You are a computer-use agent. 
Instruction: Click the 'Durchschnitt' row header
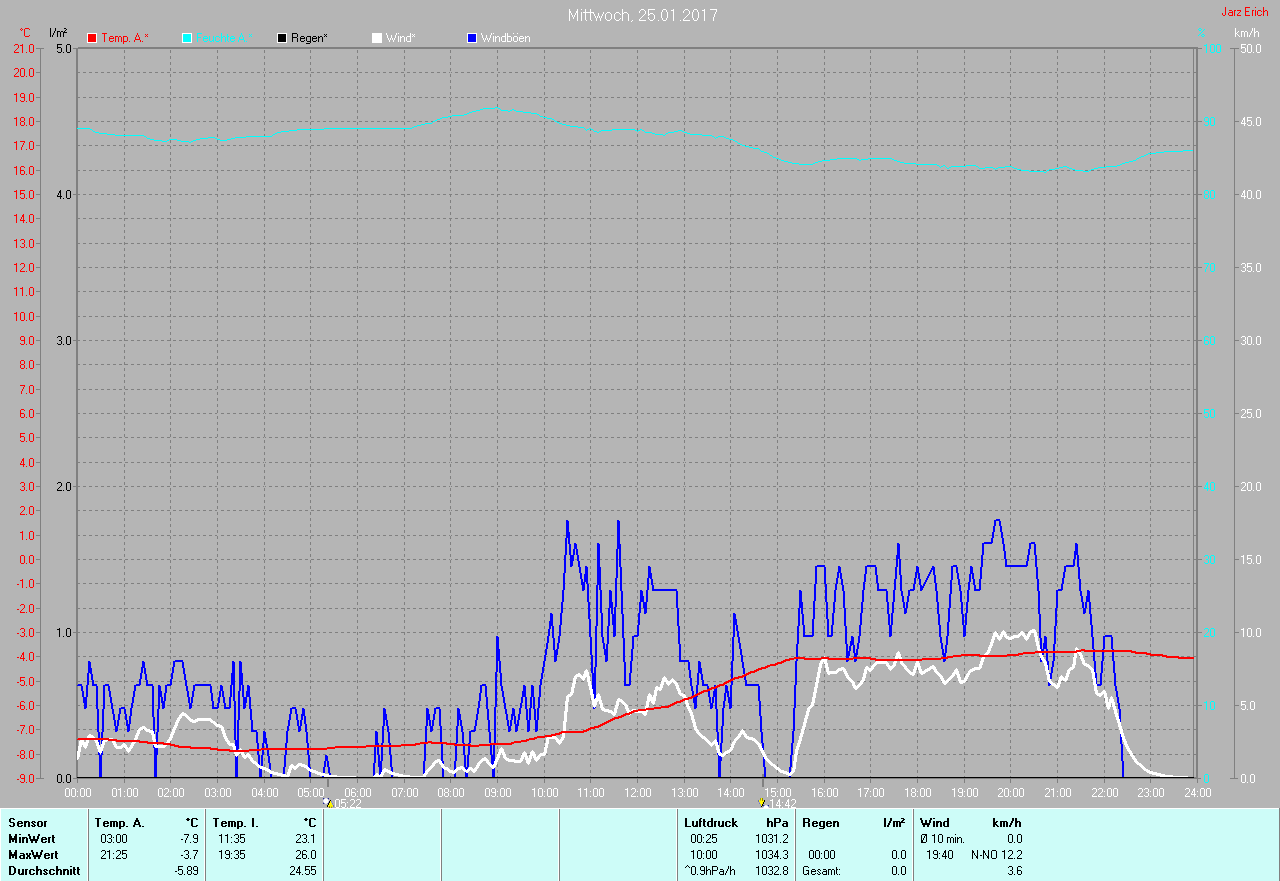[x=44, y=871]
